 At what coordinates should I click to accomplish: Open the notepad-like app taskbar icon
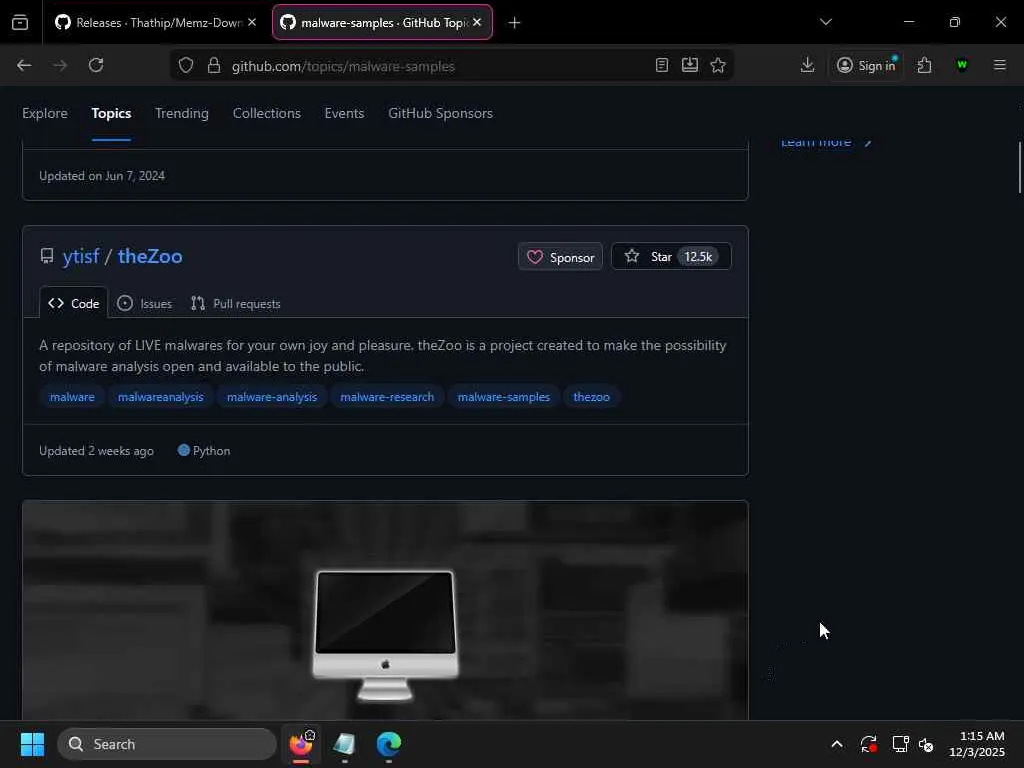(x=344, y=744)
